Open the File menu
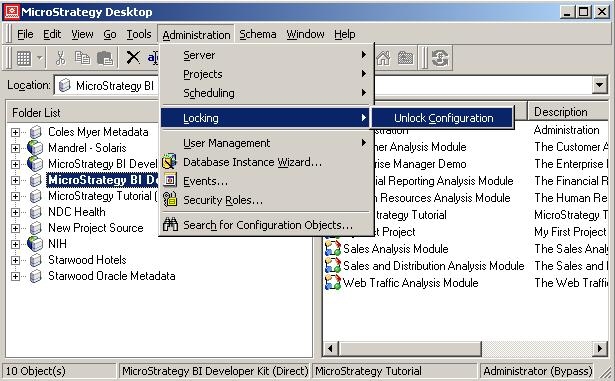The height and width of the screenshot is (381, 615). coord(25,35)
